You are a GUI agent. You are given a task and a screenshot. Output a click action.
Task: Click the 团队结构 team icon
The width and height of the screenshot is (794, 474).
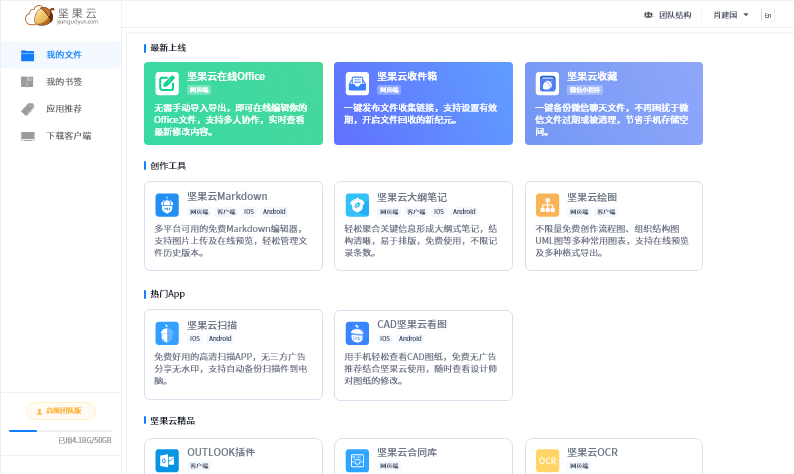(648, 15)
